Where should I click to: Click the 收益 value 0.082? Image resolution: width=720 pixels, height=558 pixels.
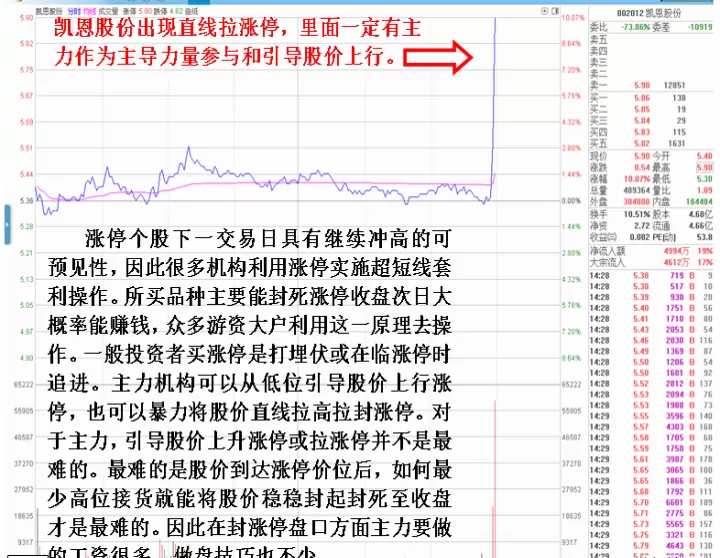point(640,237)
